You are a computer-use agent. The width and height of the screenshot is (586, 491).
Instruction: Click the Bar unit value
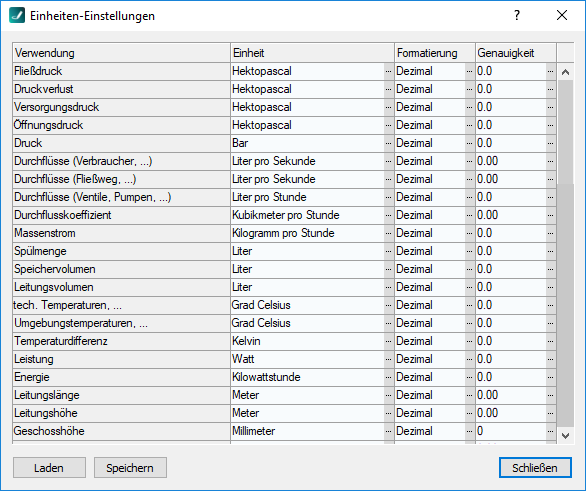pos(240,143)
